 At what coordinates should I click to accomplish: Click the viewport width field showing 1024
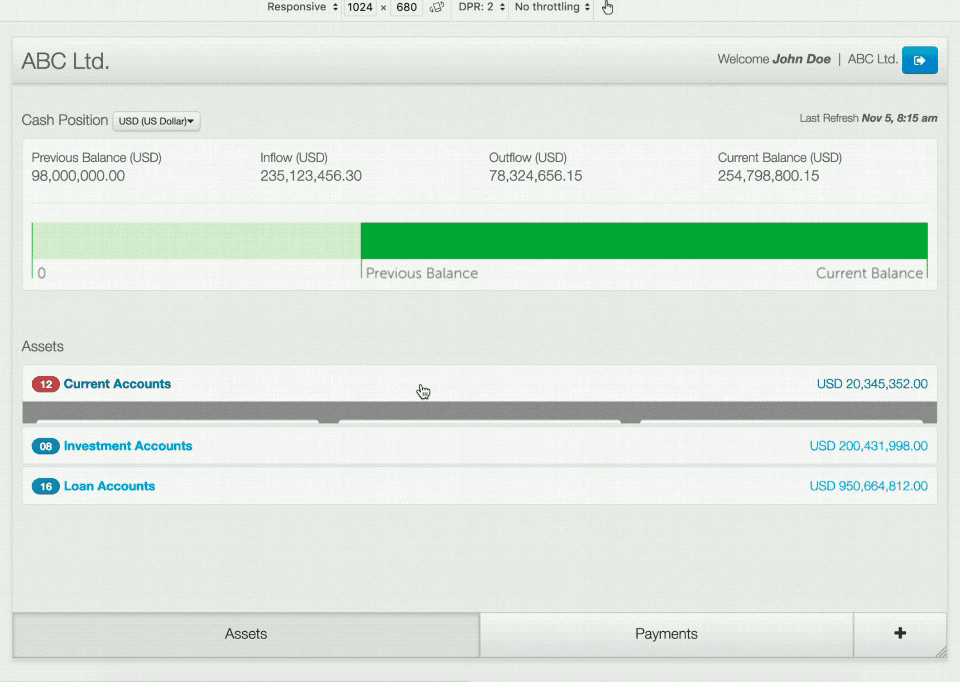[360, 8]
